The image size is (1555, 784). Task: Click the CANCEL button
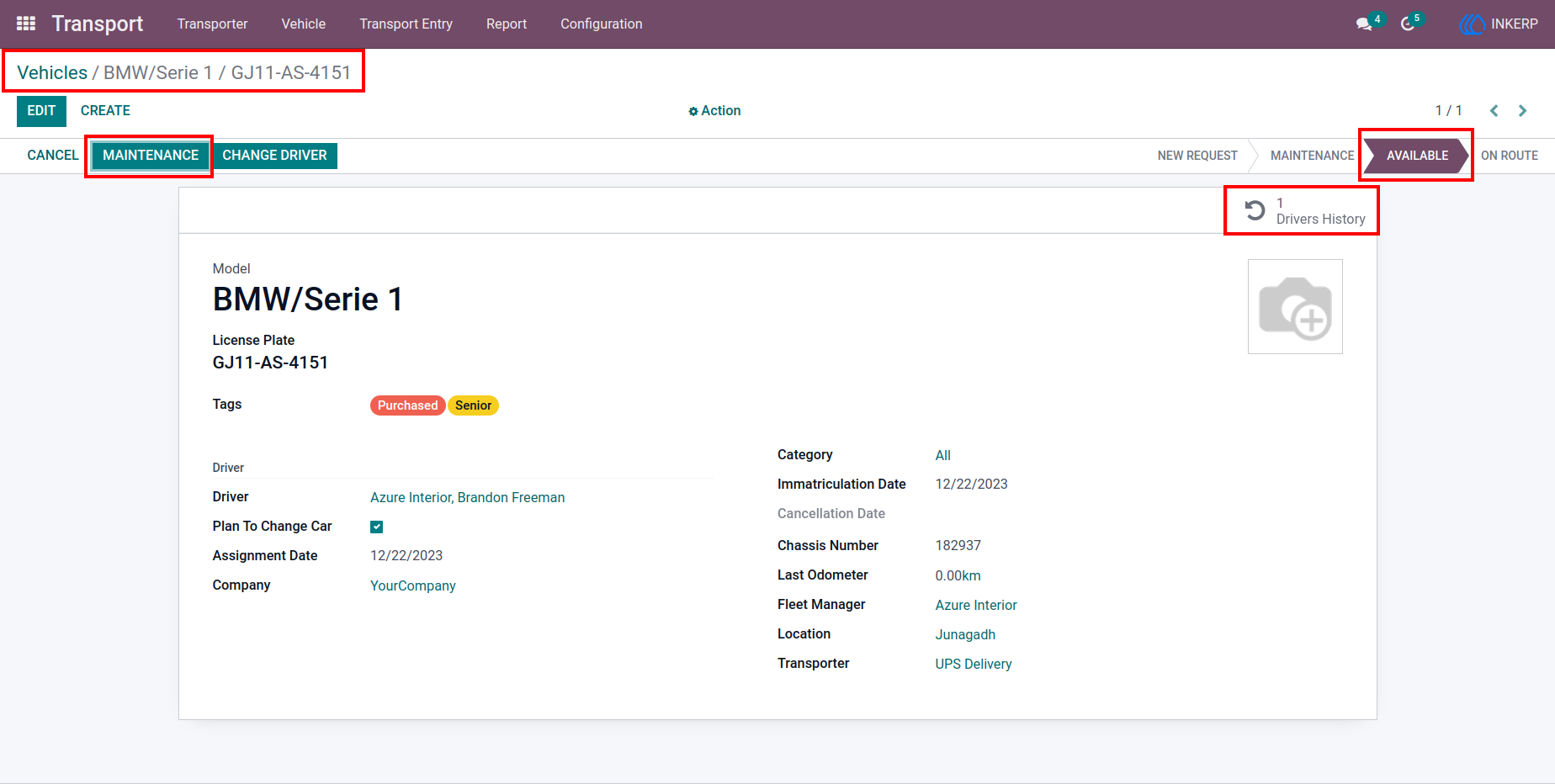[x=52, y=155]
